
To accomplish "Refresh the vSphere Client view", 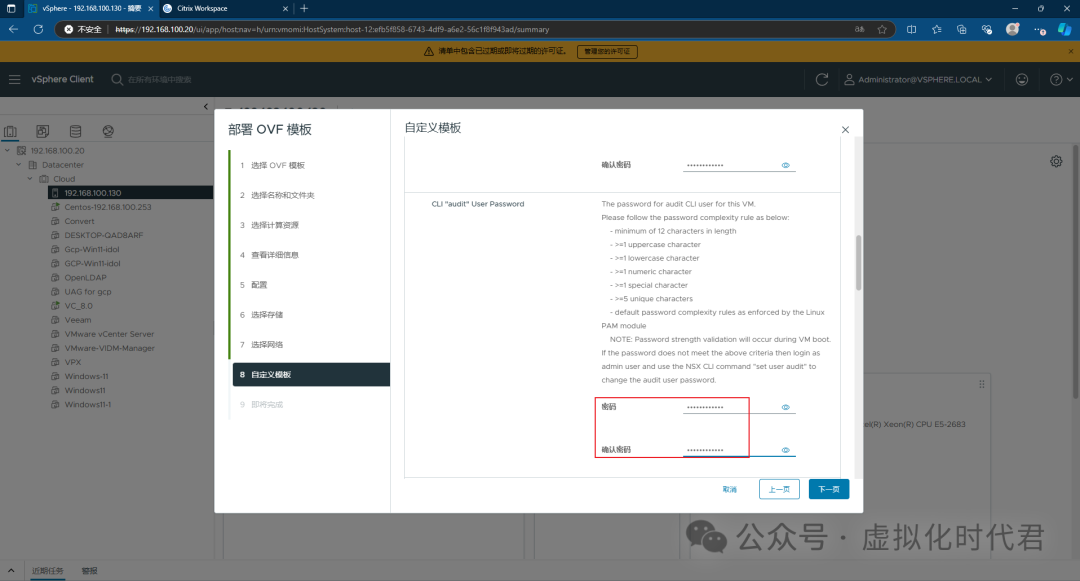I will [822, 79].
